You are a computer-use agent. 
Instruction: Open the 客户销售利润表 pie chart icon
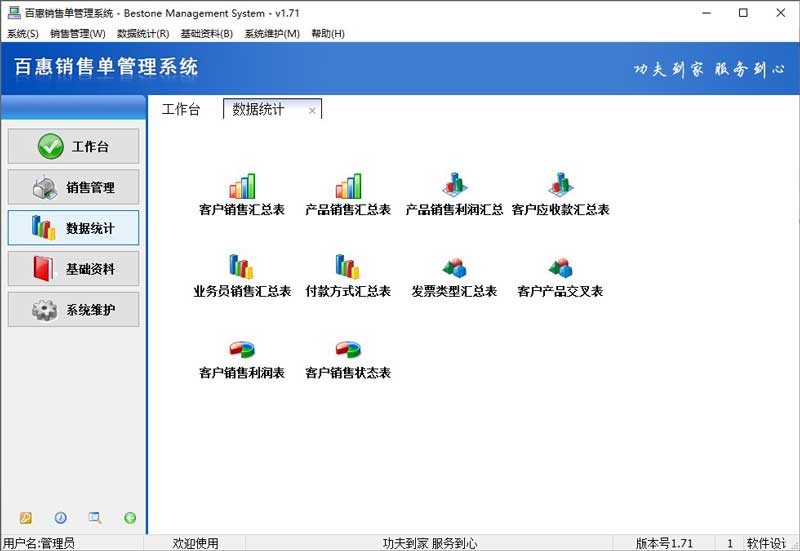click(x=242, y=349)
